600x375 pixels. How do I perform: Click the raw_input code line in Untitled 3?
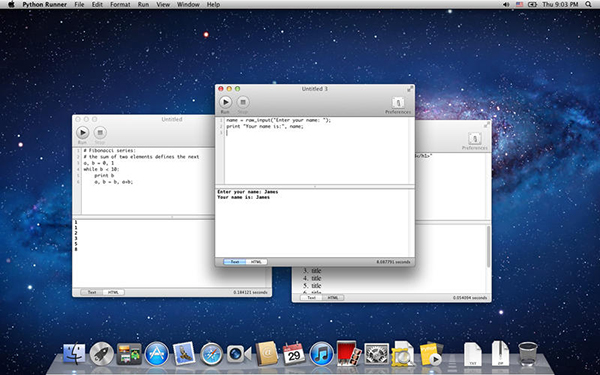tap(278, 120)
